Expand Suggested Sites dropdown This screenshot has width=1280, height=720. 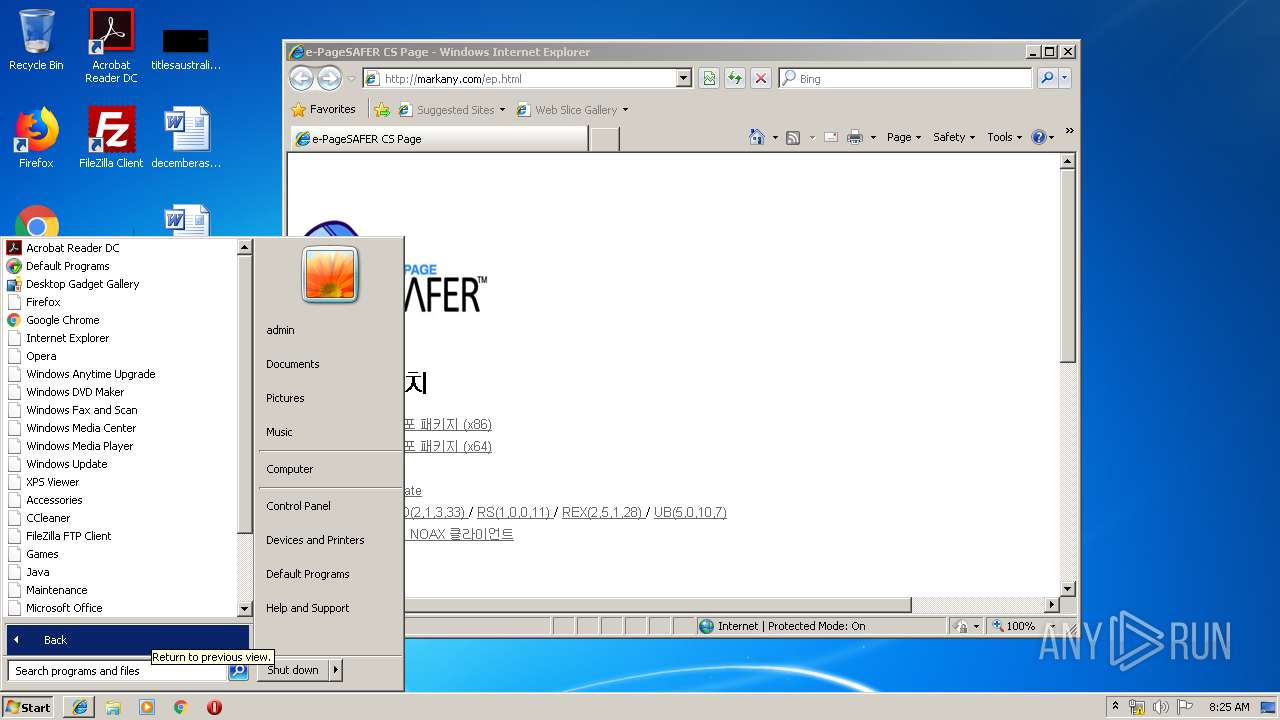point(502,110)
